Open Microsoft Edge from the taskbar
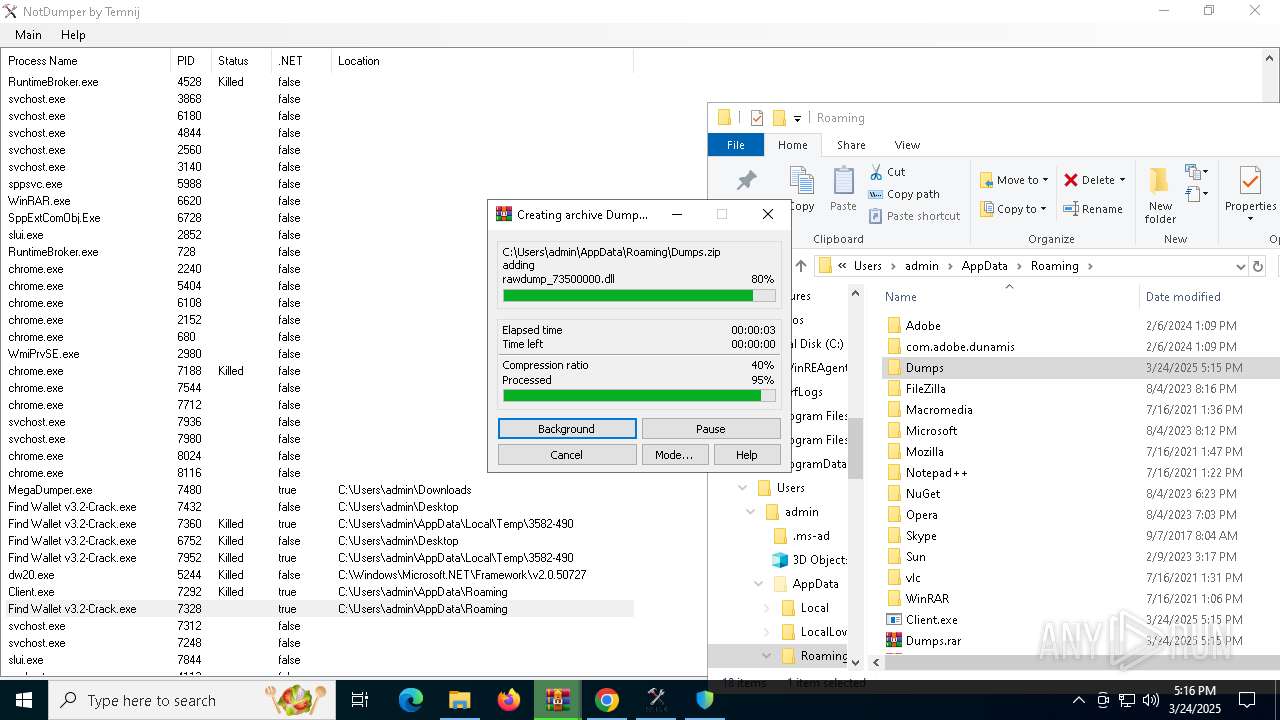 (411, 700)
